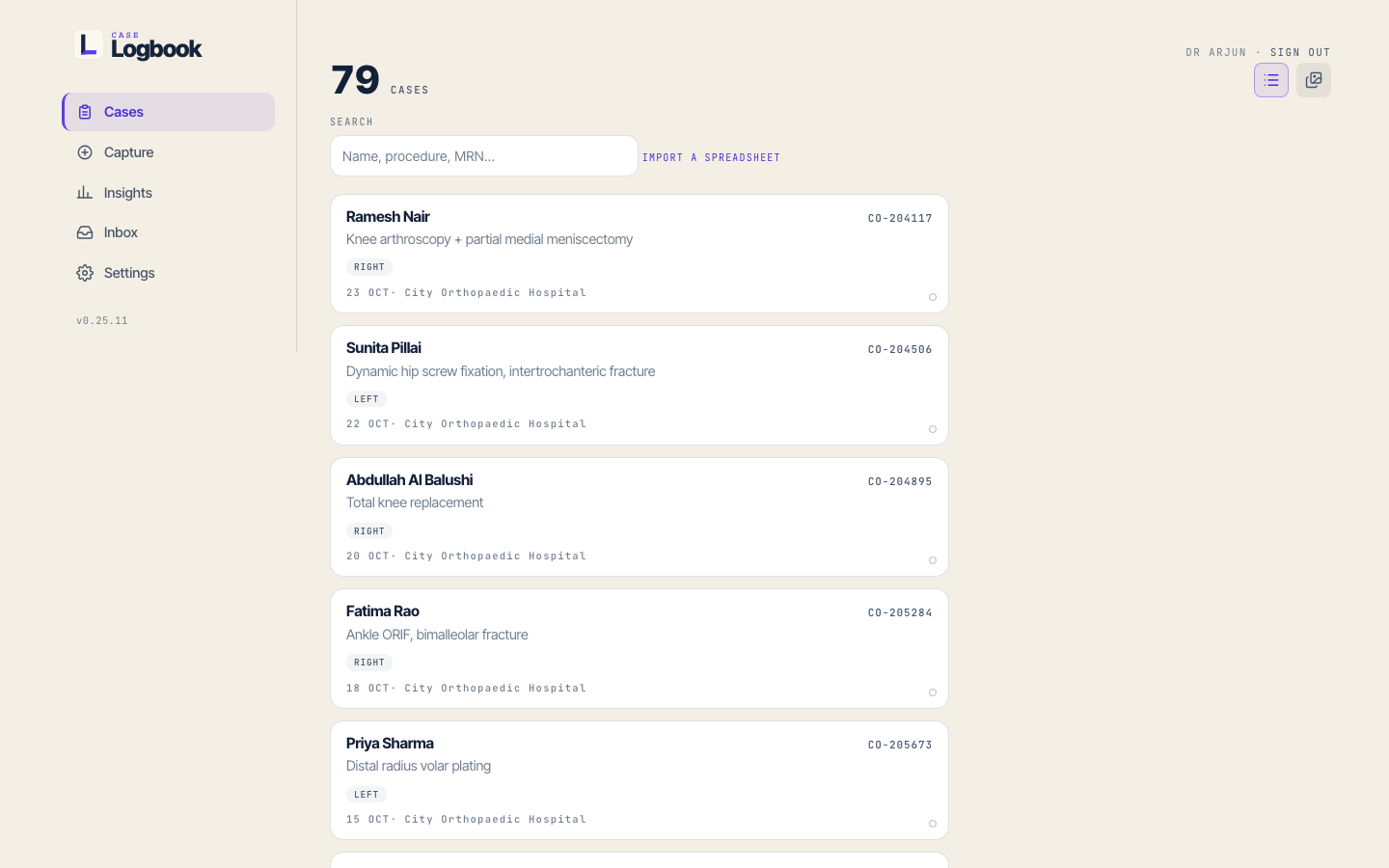Toggle status circle on Sunita Pillai case
This screenshot has width=1389, height=868.
(x=933, y=429)
